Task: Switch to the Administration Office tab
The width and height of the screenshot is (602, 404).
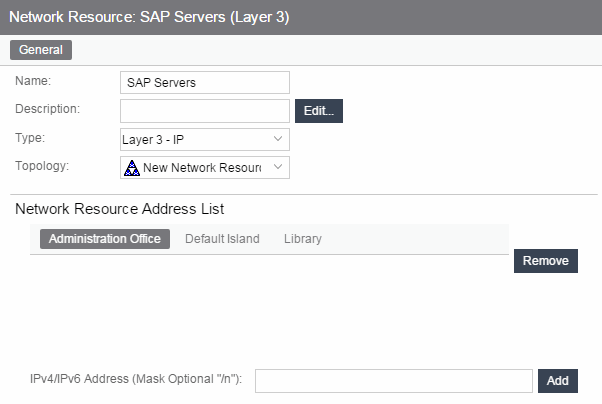Action: pyautogui.click(x=105, y=239)
